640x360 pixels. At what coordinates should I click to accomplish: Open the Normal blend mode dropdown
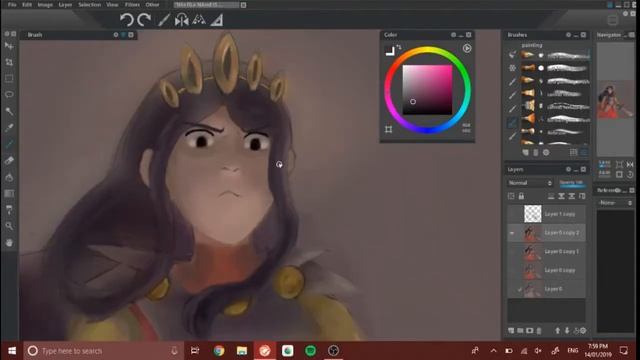(530, 183)
